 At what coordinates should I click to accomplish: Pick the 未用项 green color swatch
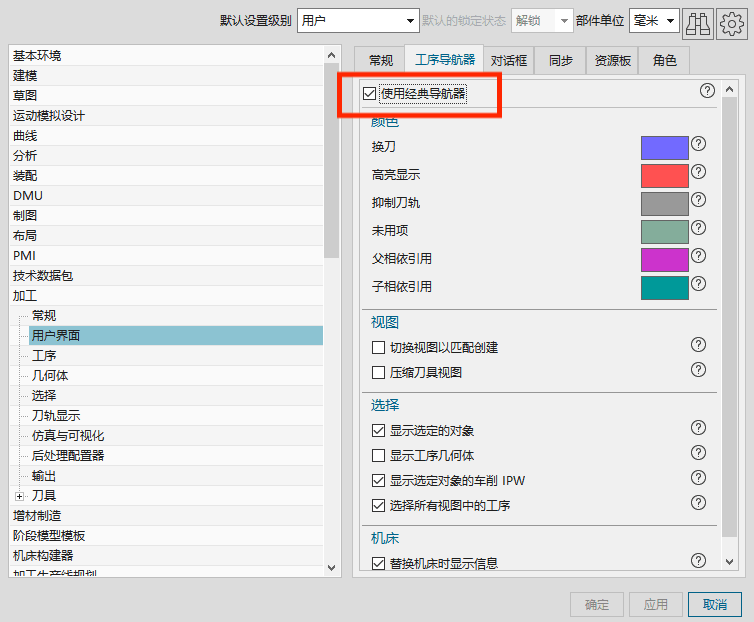click(x=665, y=231)
